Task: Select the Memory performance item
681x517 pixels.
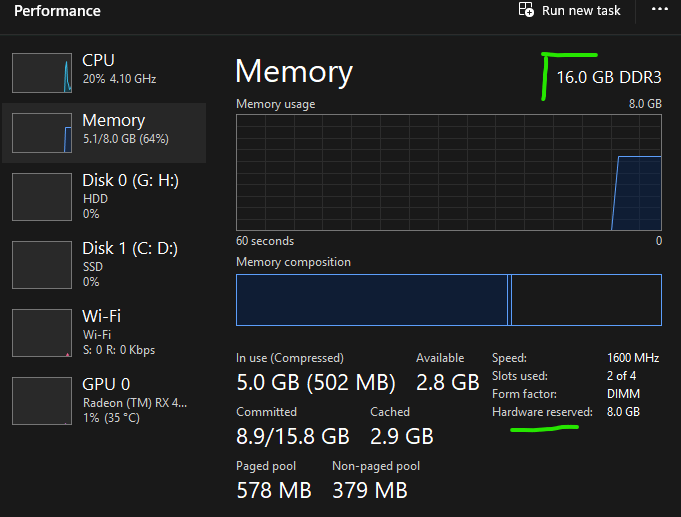Action: tap(104, 133)
